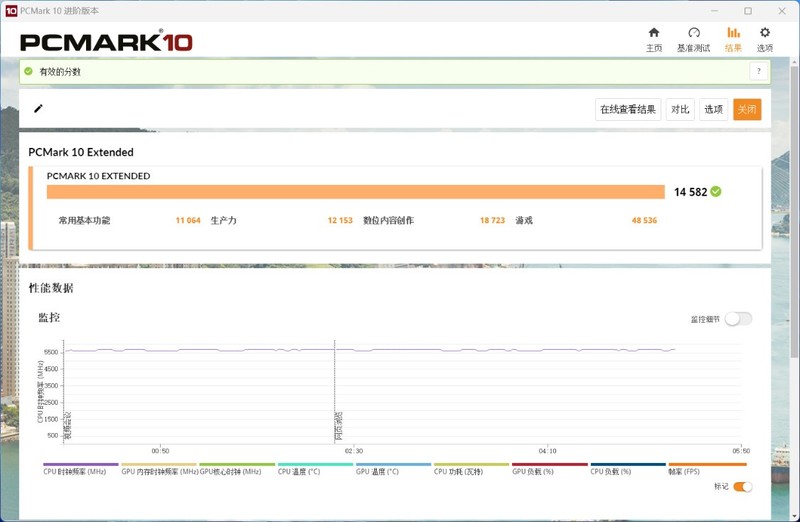This screenshot has height=522, width=800.
Task: Click the 常用基本功能 score 11 064
Action: pos(188,220)
